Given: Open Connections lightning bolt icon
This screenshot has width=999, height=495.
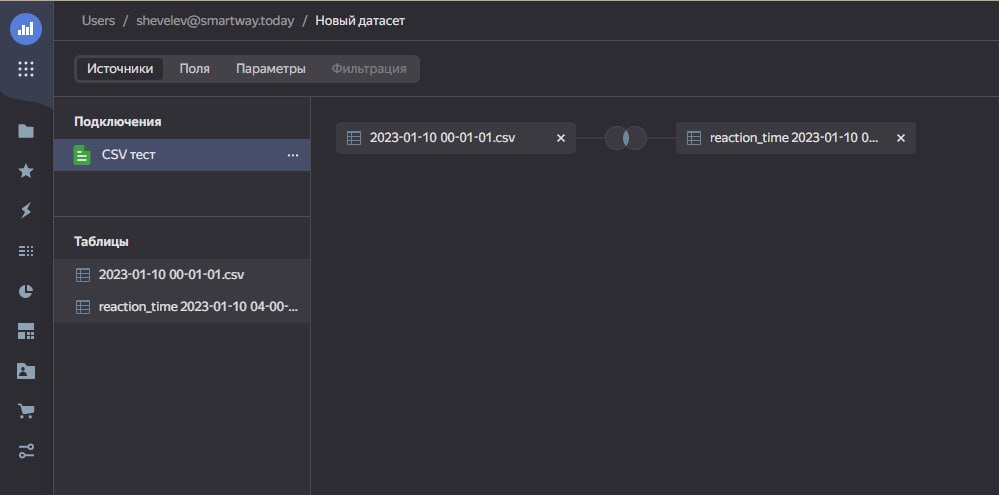Looking at the screenshot, I should point(26,211).
